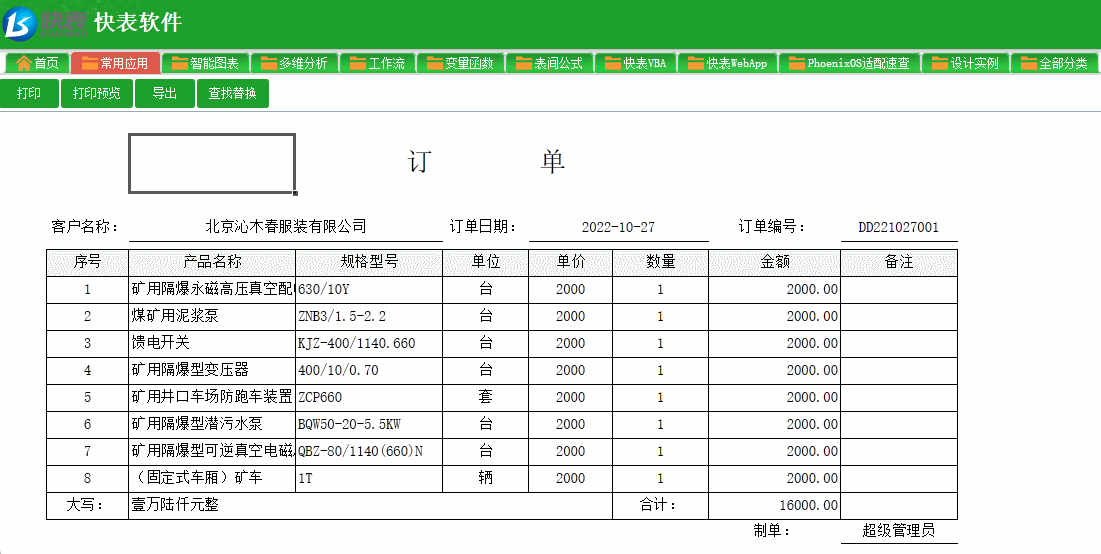The width and height of the screenshot is (1101, 554).
Task: Click the 超级管理员 preparer field
Action: (899, 531)
